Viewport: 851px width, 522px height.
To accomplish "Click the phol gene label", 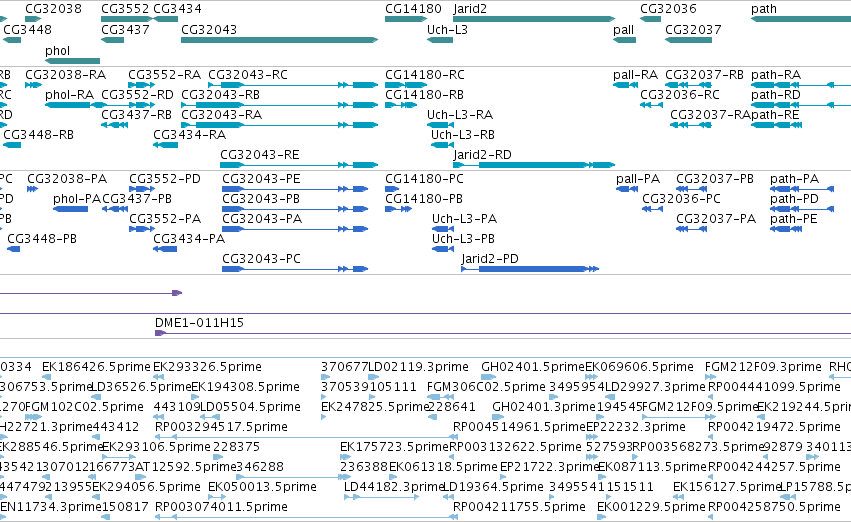I will [x=58, y=50].
